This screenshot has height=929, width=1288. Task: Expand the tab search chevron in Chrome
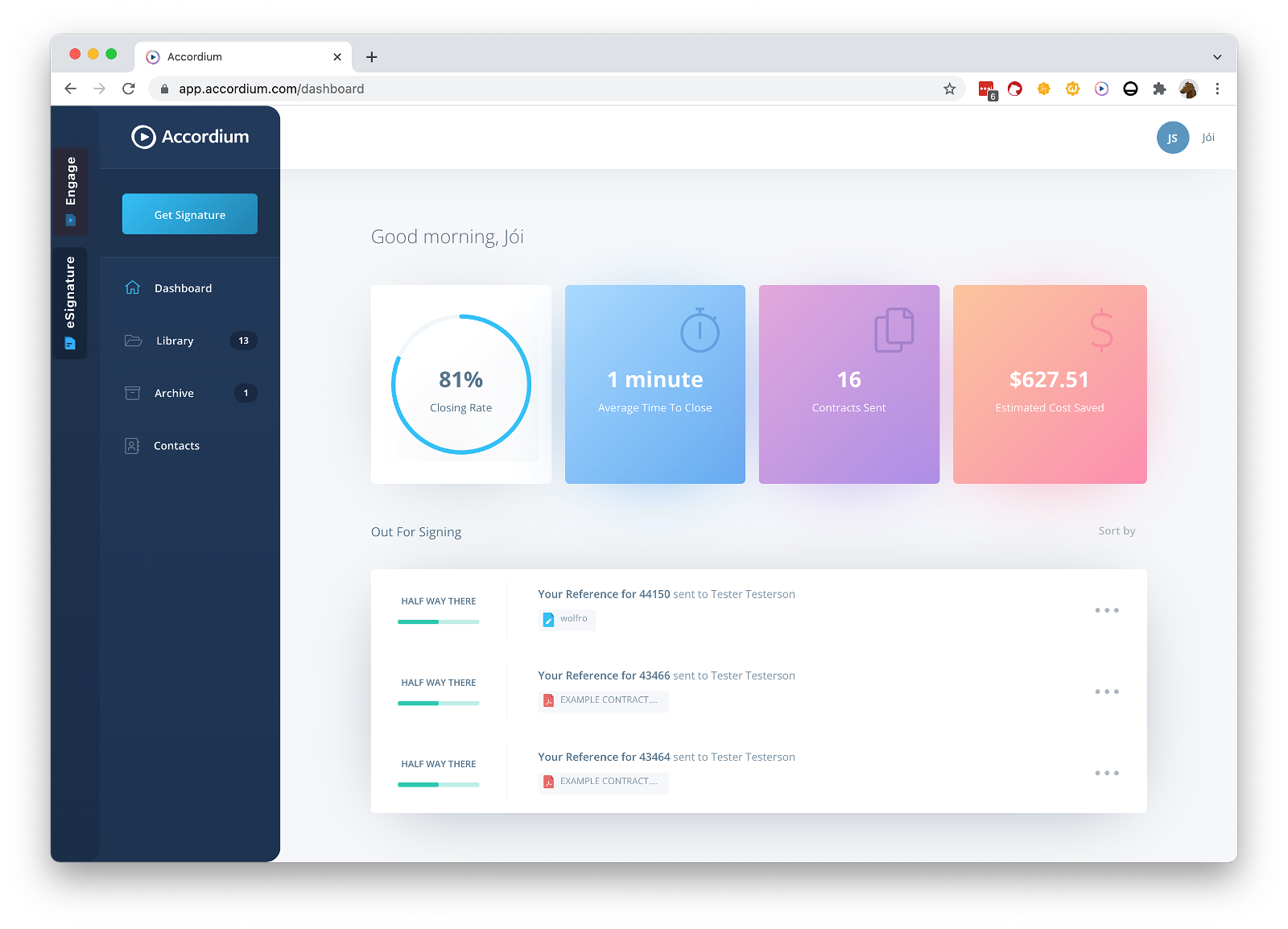click(1217, 57)
